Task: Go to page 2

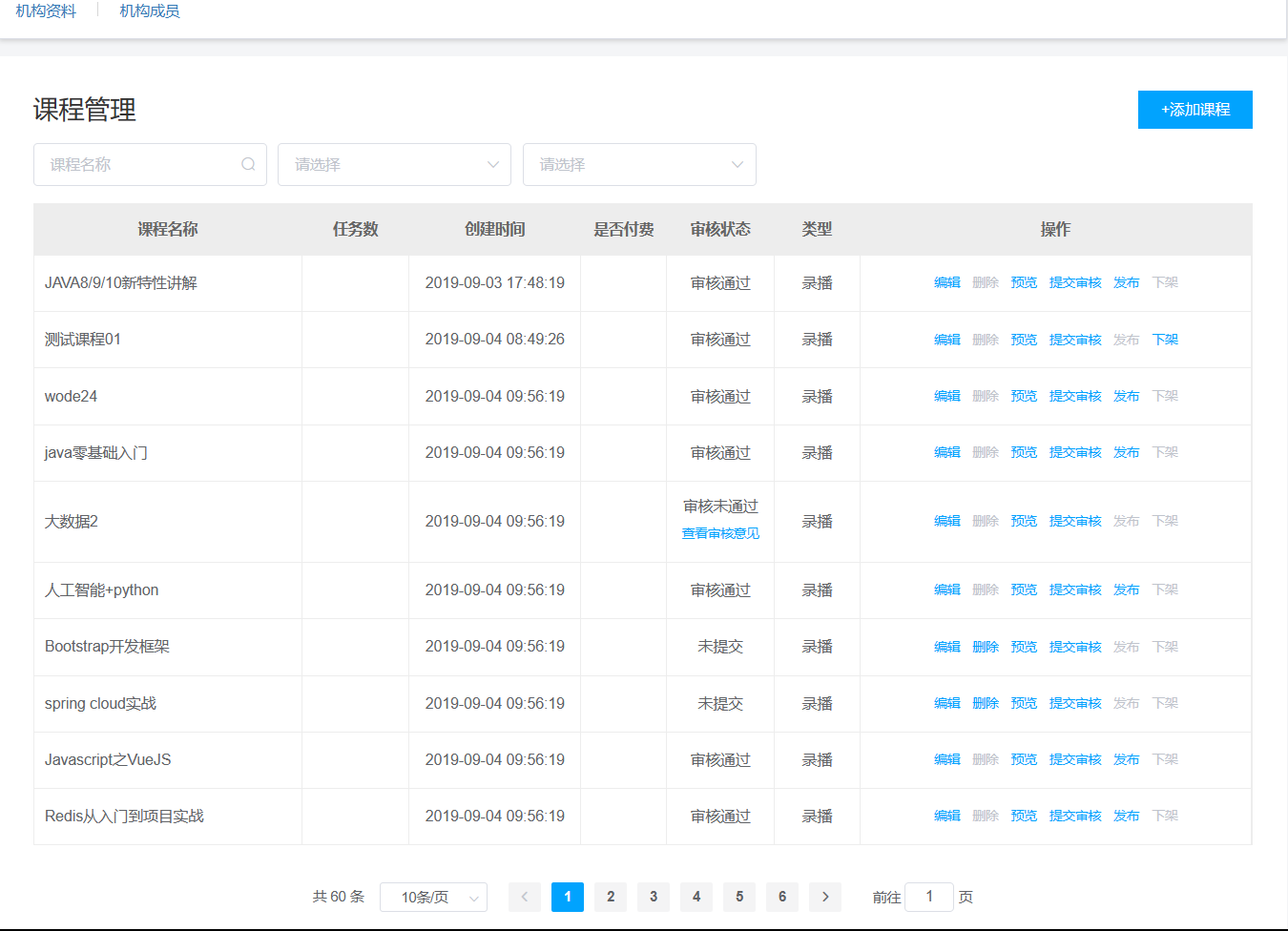Action: (x=611, y=897)
